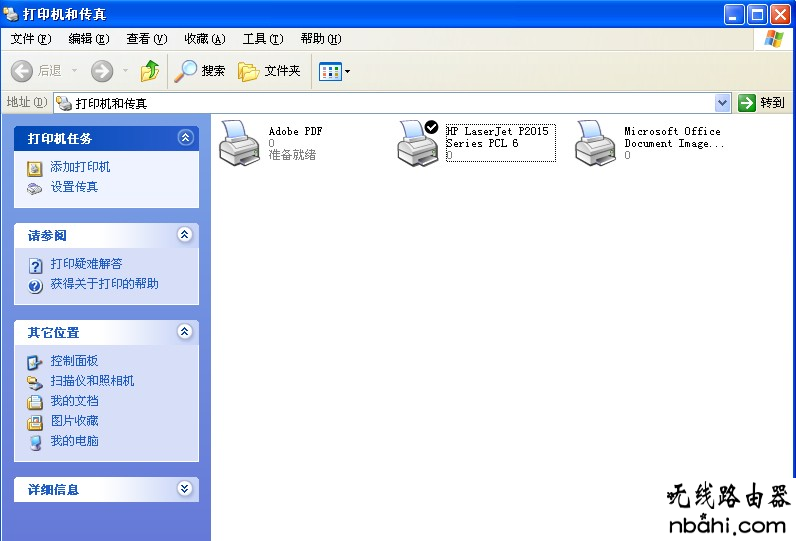The image size is (796, 541).
Task: Open the 控制面板 link
Action: [74, 361]
